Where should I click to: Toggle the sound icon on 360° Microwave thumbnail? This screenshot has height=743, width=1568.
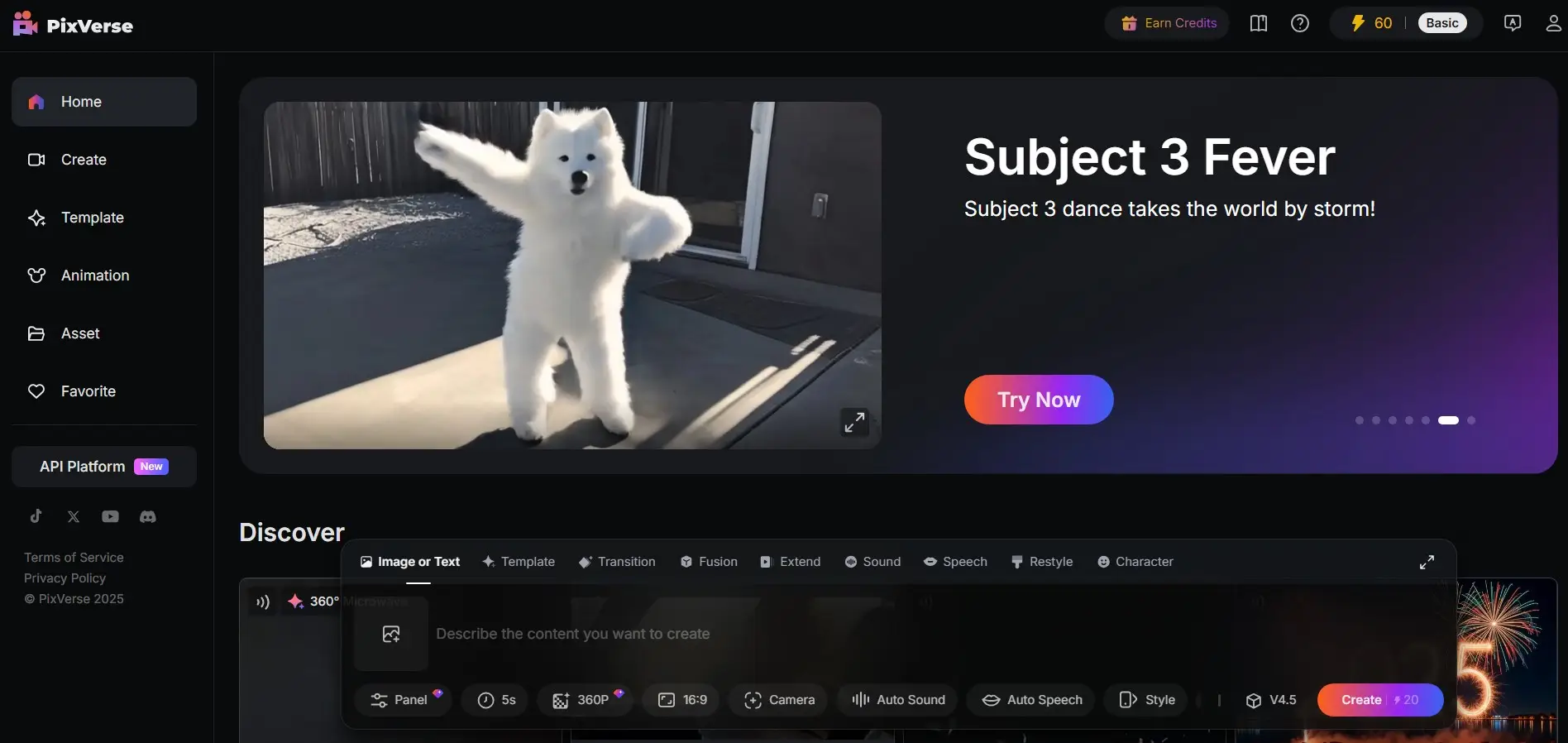point(263,602)
